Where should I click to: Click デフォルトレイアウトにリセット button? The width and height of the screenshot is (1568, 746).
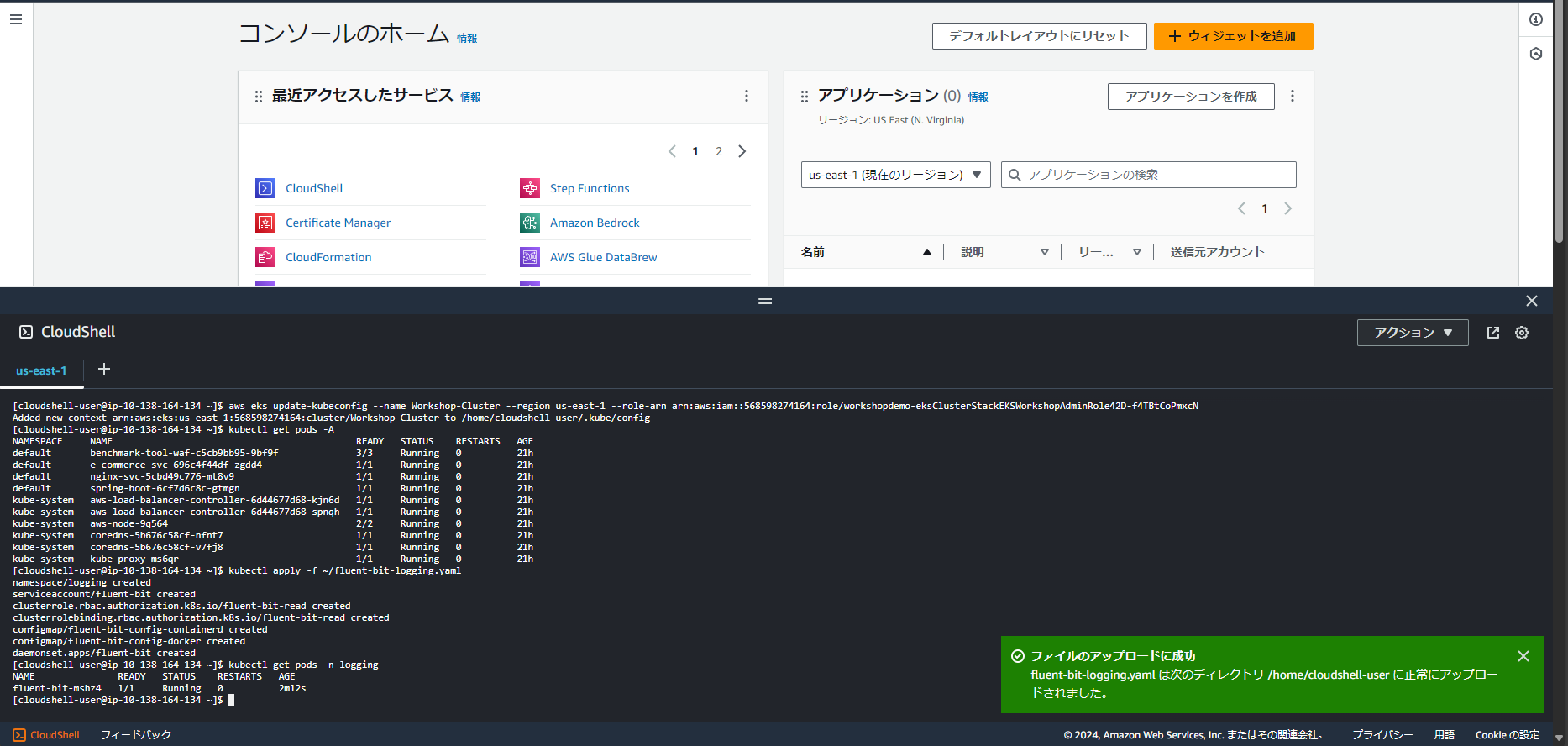(x=1039, y=36)
